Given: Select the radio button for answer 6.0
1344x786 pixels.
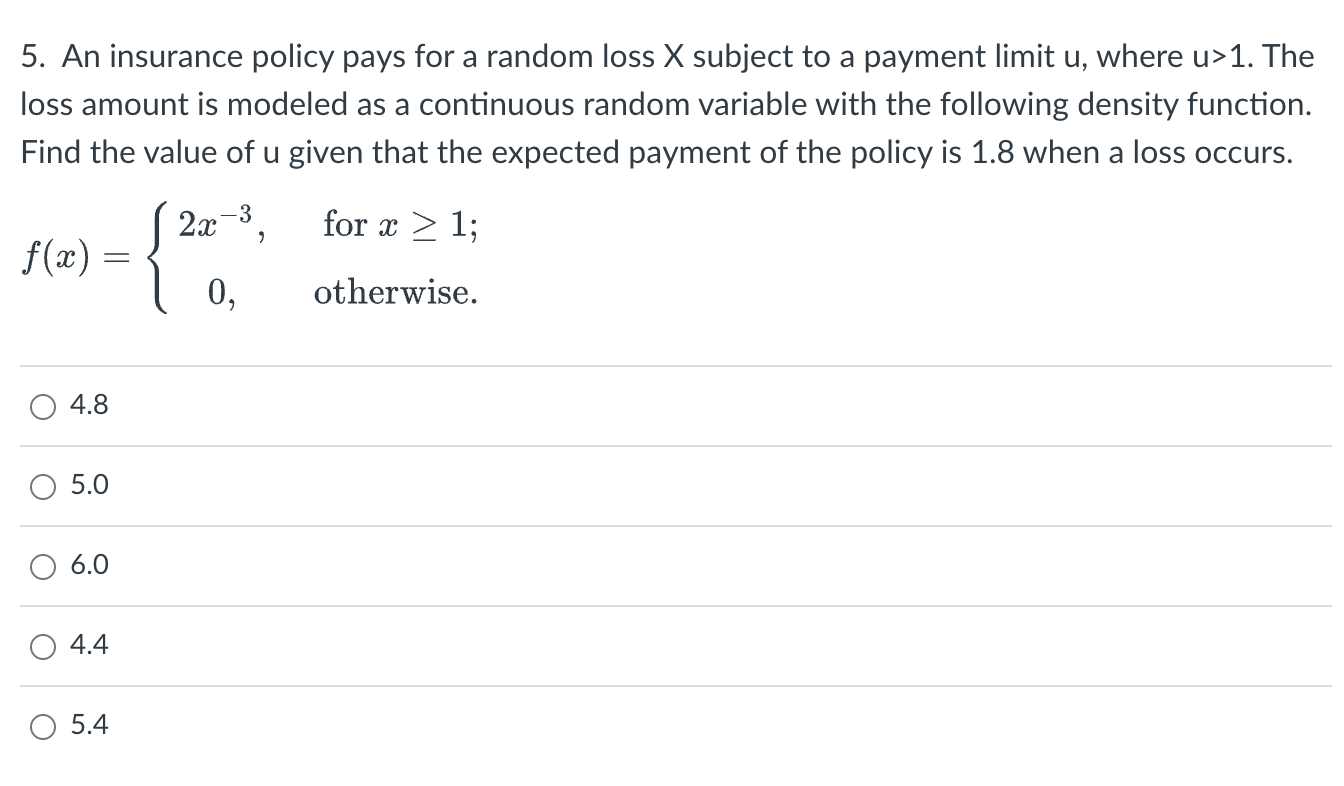Looking at the screenshot, I should pyautogui.click(x=42, y=565).
